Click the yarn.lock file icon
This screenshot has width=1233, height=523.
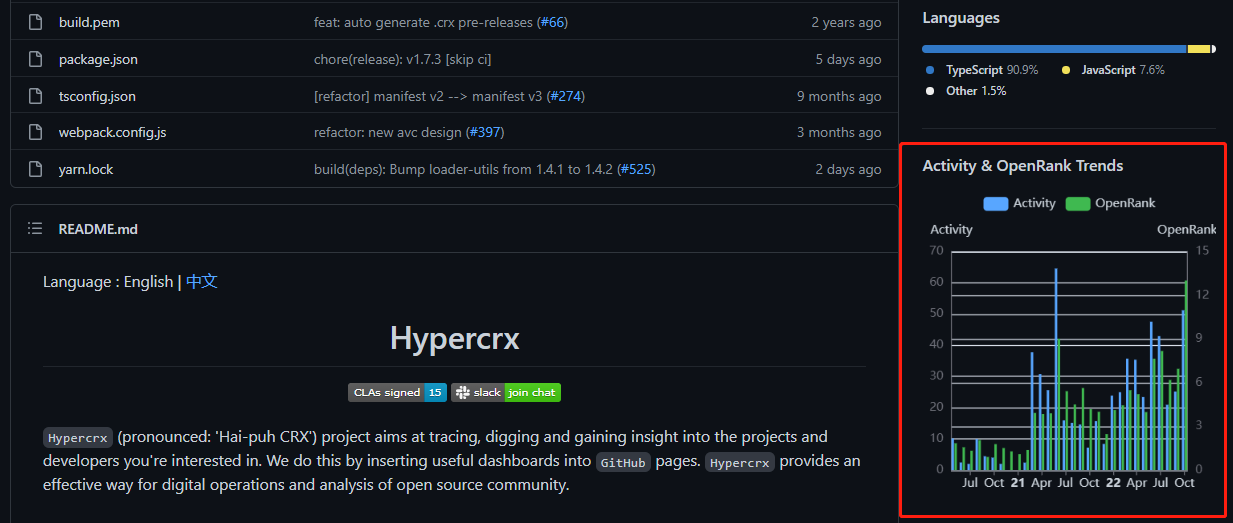[35, 169]
